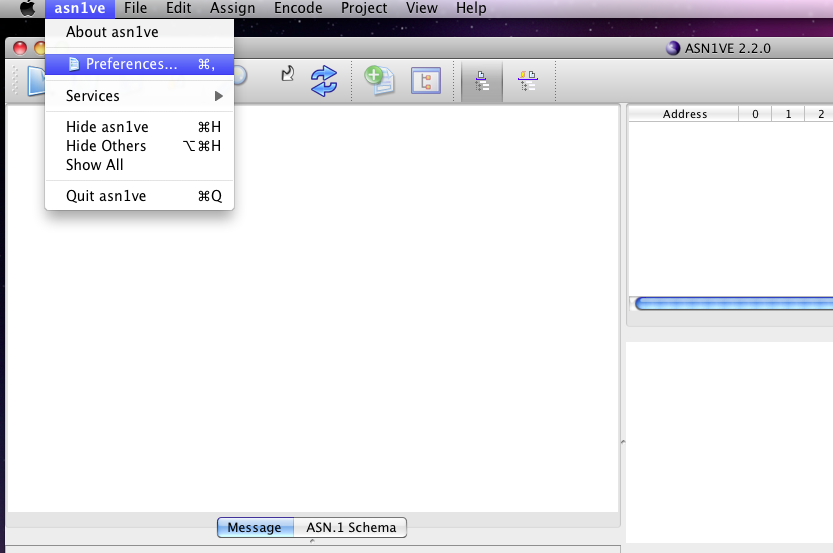Click the small curved-arrow icon in toolbar
This screenshot has height=553, width=833.
click(x=288, y=73)
